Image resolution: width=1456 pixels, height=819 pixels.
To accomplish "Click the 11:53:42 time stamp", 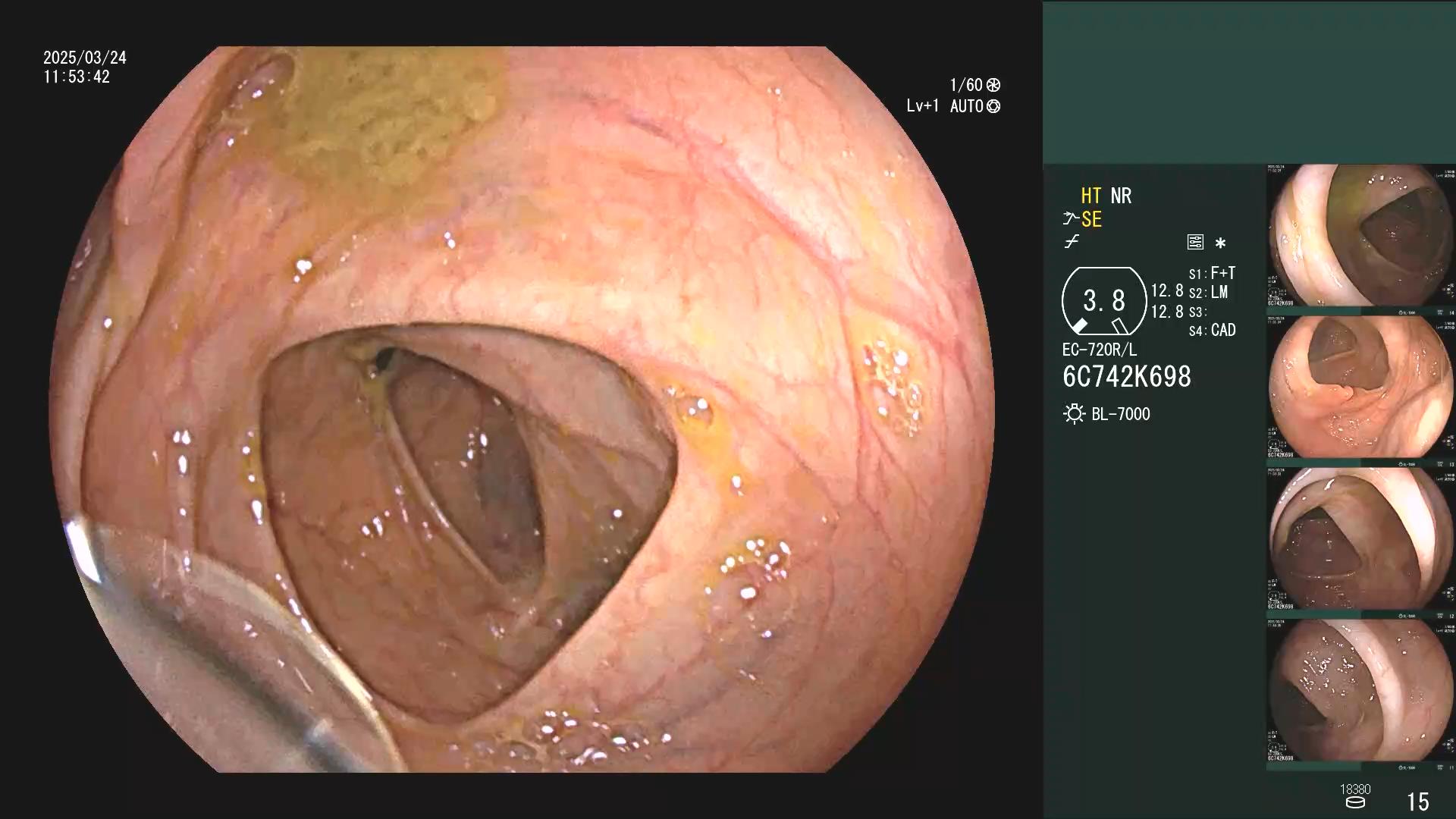I will (77, 77).
